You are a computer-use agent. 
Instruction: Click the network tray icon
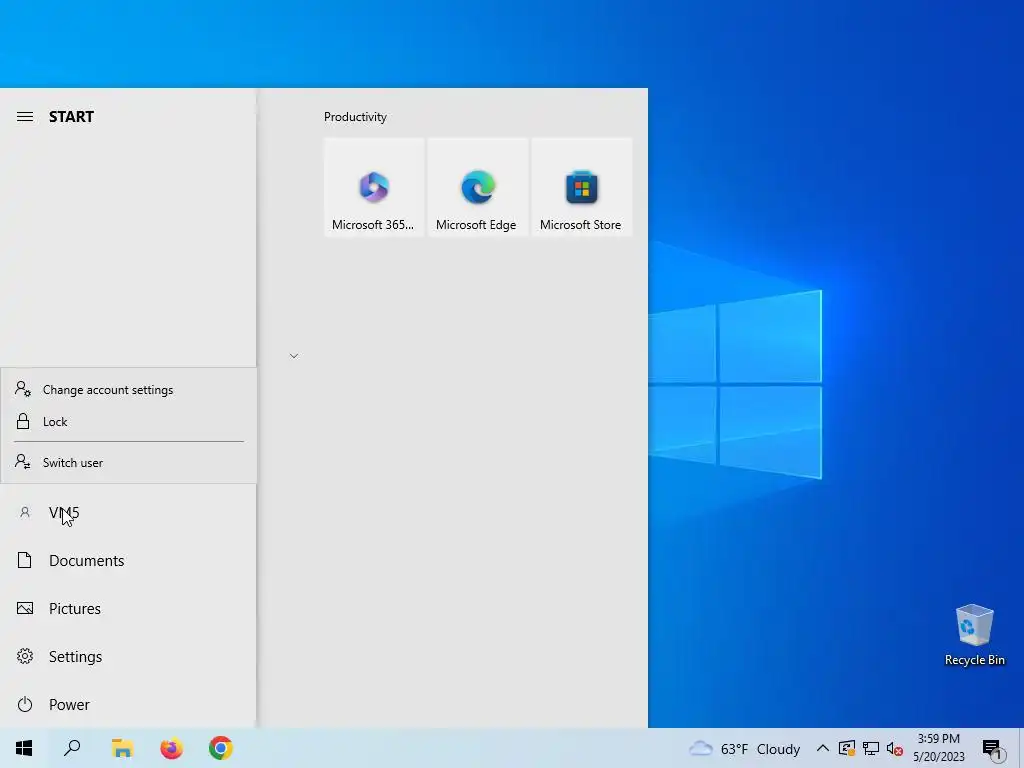click(x=871, y=748)
